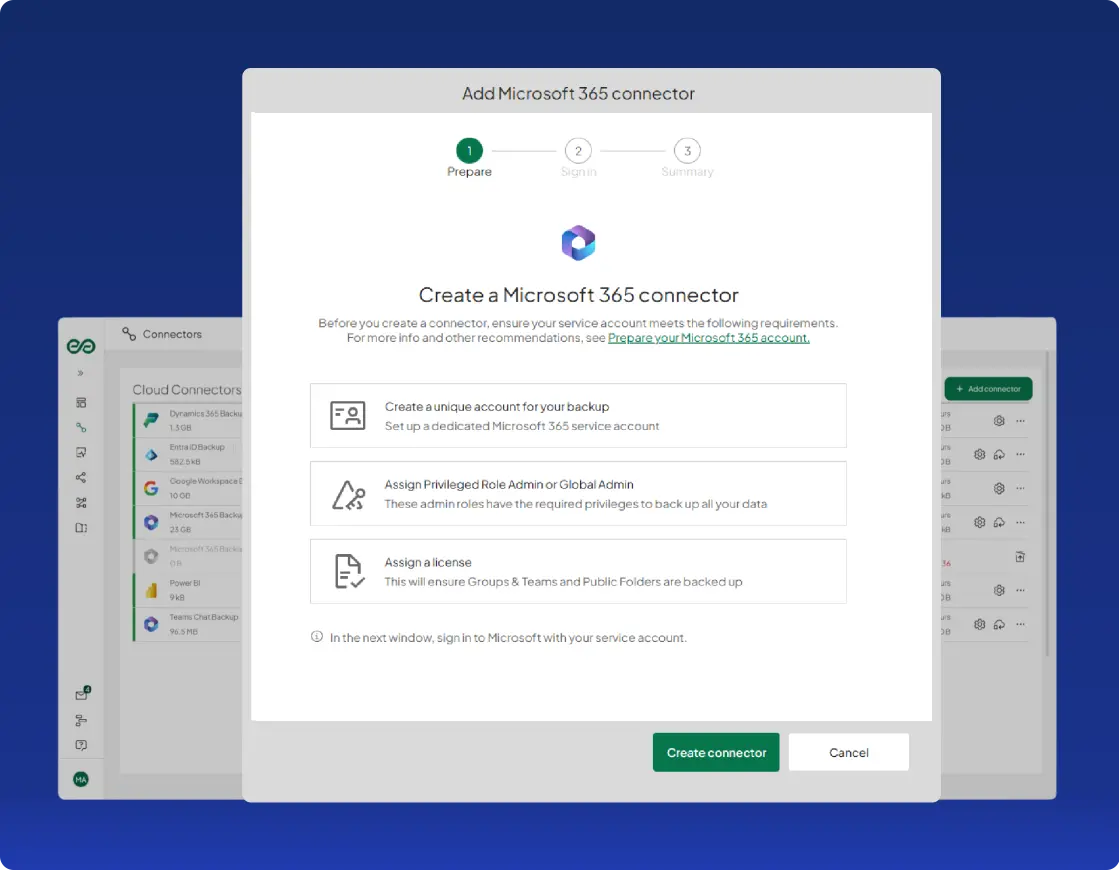The height and width of the screenshot is (870, 1120).
Task: Click the Connectors header icon in background window
Action: (129, 334)
